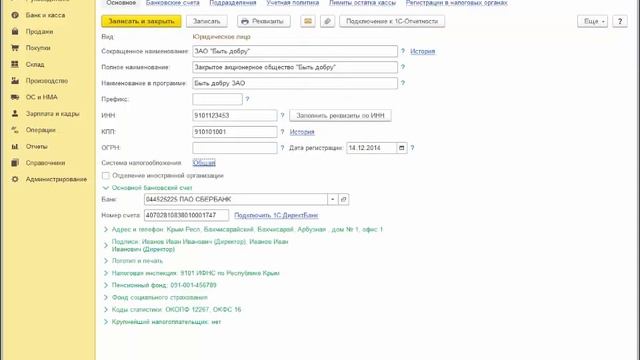Switch to the Учетная политика tab
The image size is (640, 360).
(293, 3)
